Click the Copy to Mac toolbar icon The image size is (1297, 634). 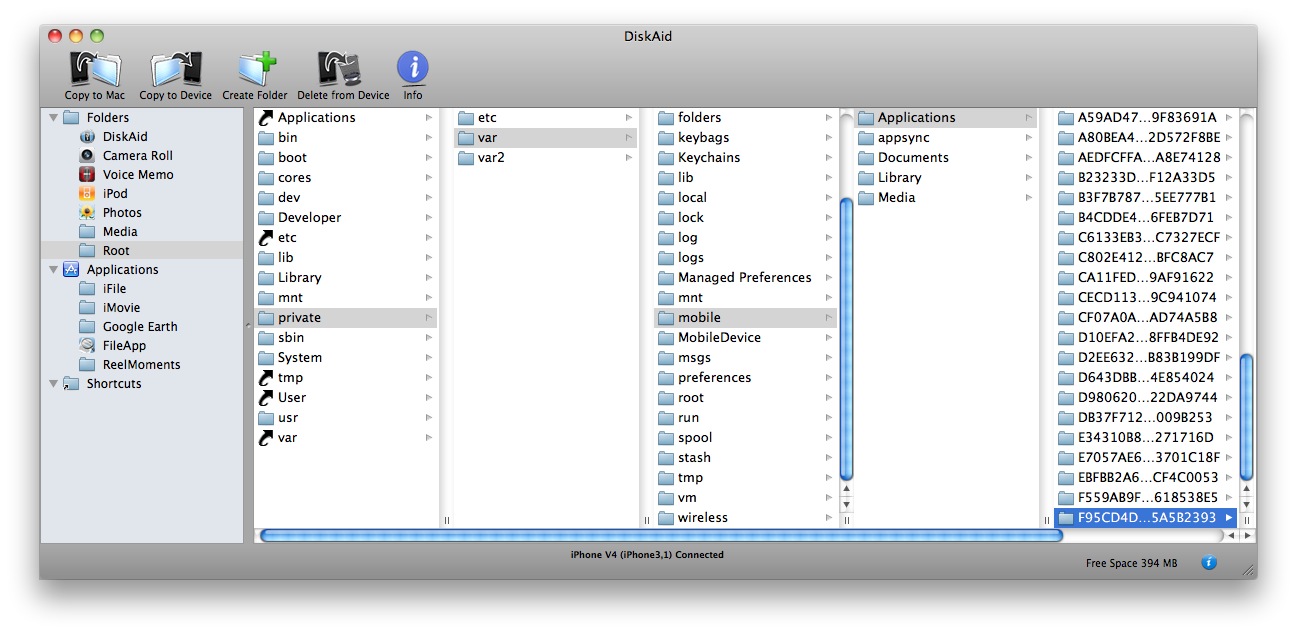coord(95,70)
